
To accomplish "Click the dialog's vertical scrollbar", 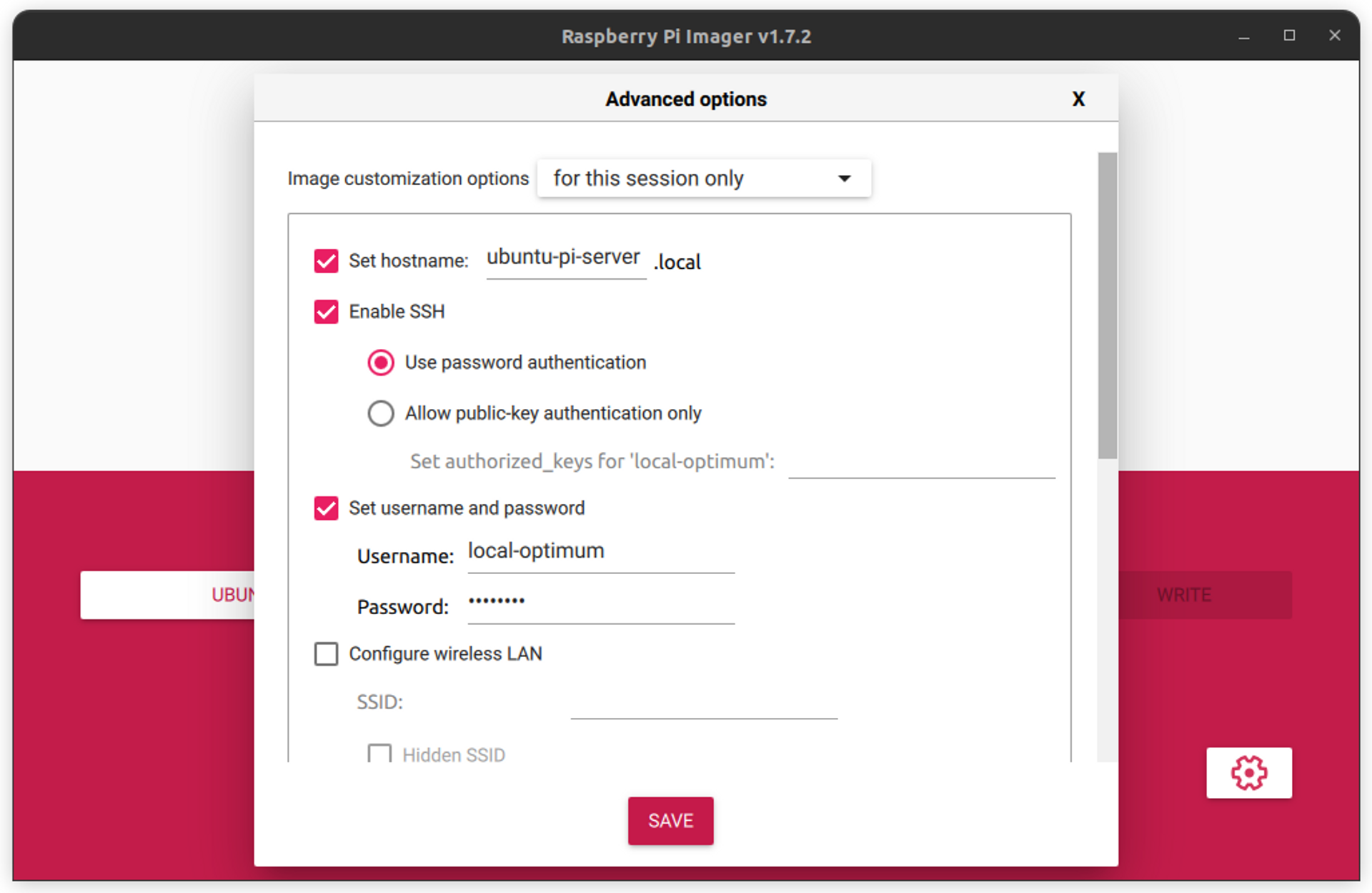I will point(1107,305).
